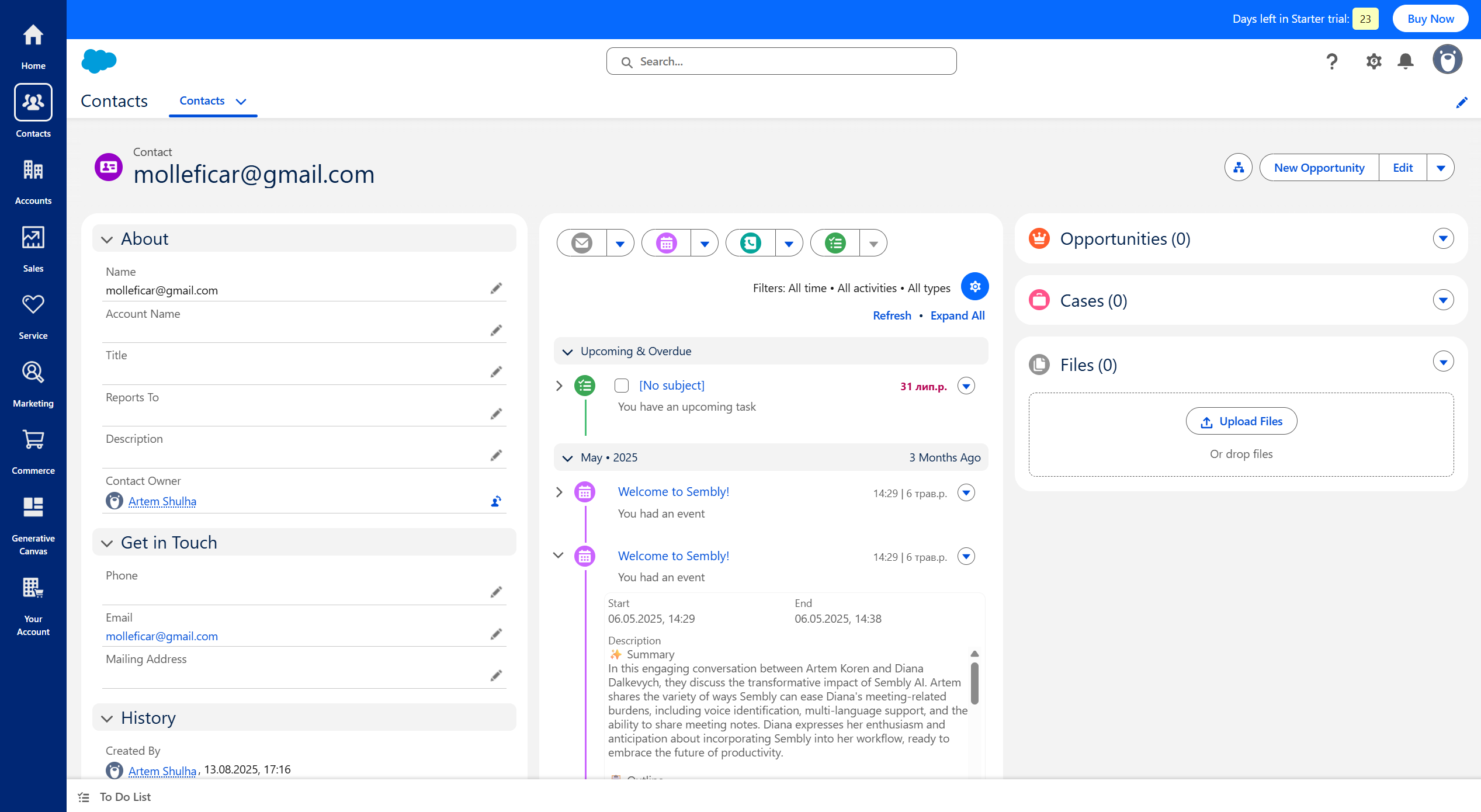Expand the first Welcome to Sembly! event

point(559,492)
